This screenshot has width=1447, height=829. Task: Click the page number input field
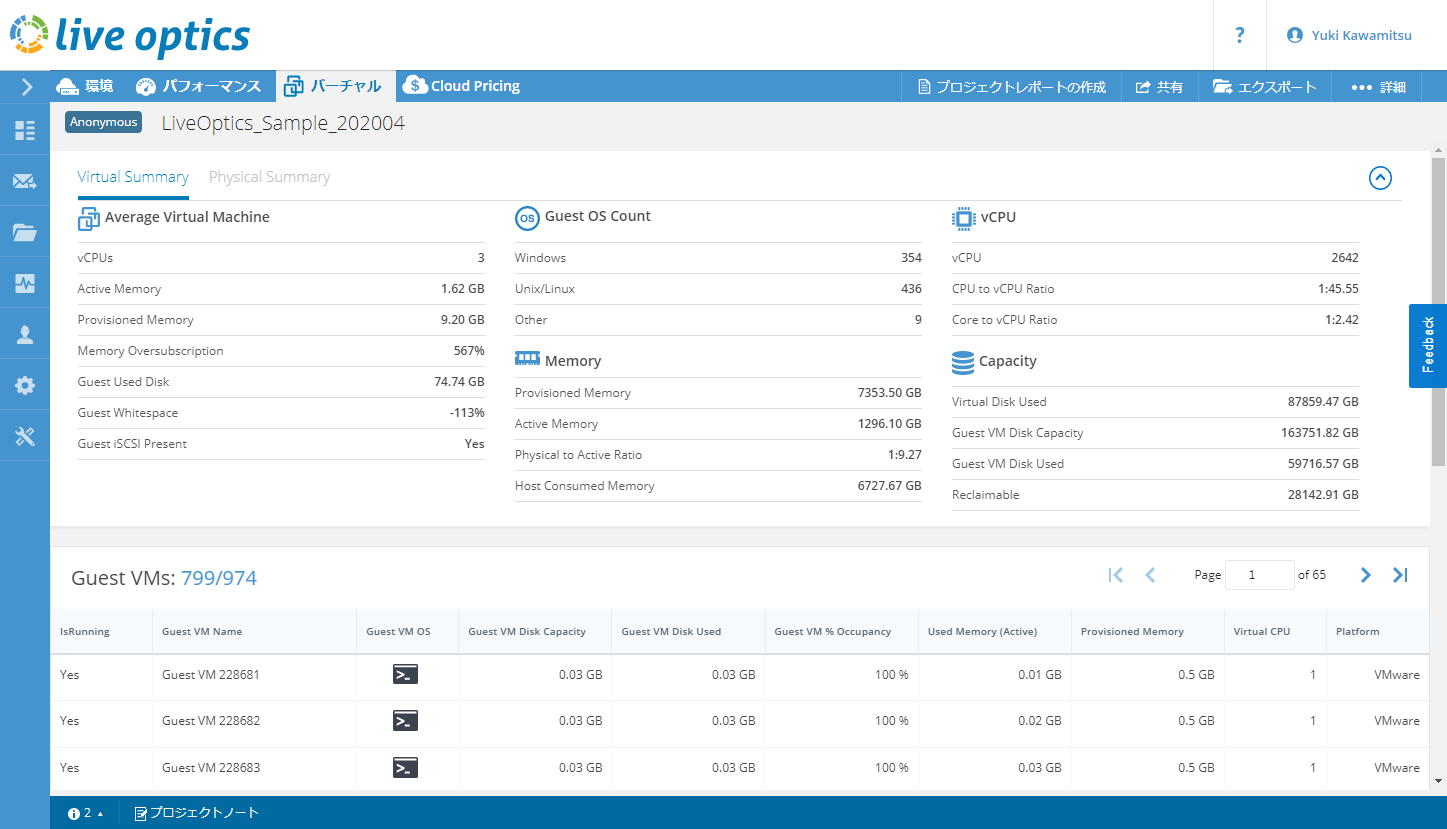[1259, 575]
